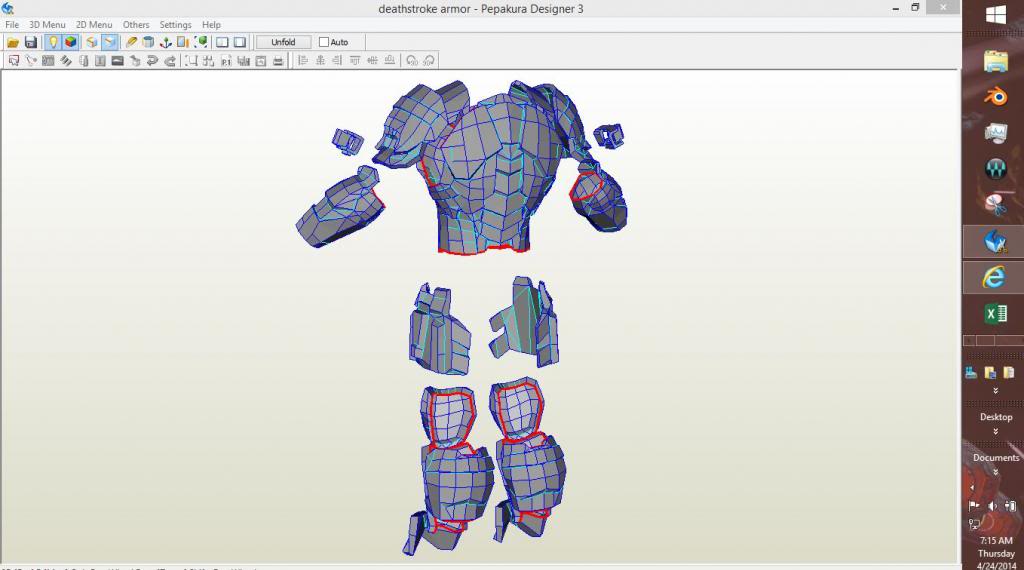Click the cylinder 3D object icon
1024x570 pixels.
[x=148, y=42]
